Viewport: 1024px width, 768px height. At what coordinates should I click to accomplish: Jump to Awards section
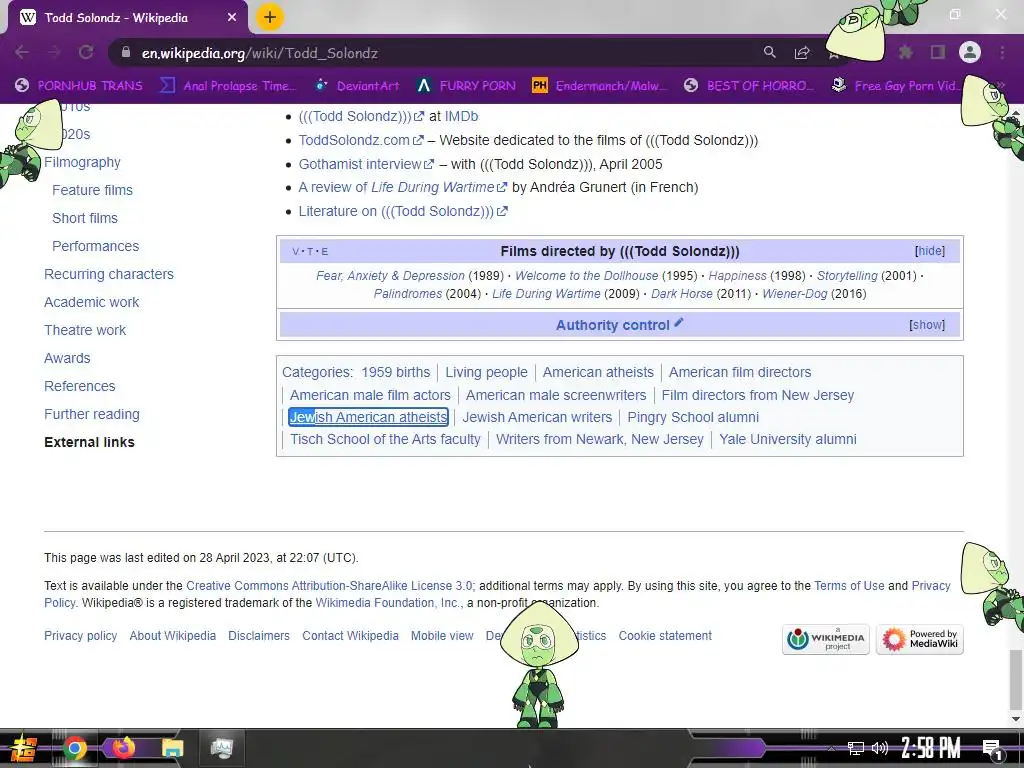[67, 359]
